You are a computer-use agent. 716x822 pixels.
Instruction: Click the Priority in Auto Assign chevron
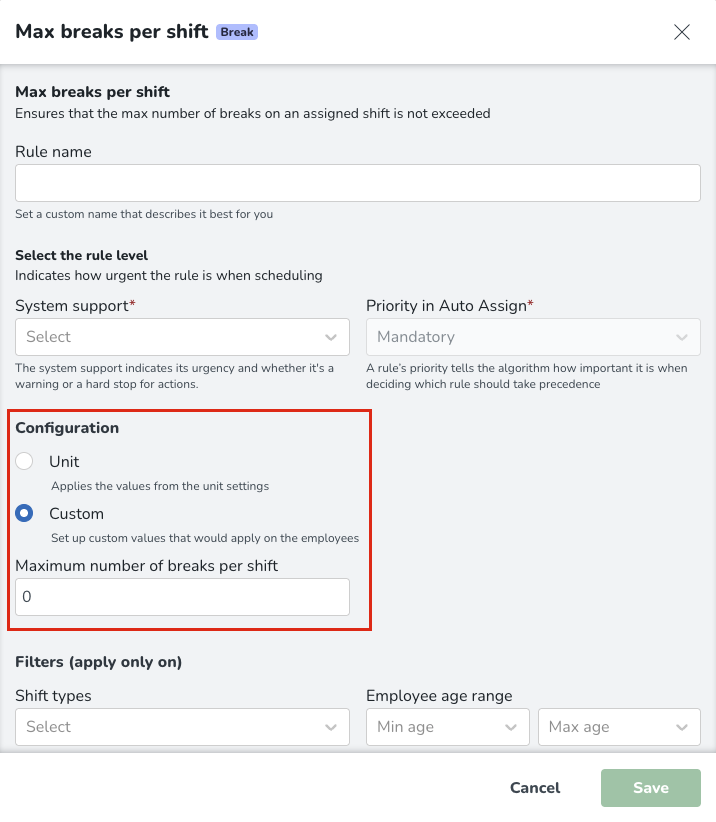coord(681,337)
